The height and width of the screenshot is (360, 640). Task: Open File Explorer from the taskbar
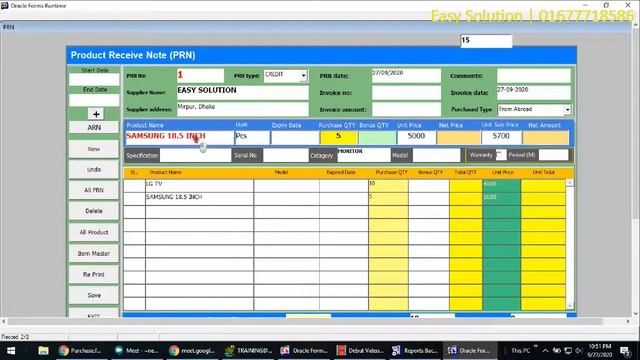pyautogui.click(x=43, y=351)
